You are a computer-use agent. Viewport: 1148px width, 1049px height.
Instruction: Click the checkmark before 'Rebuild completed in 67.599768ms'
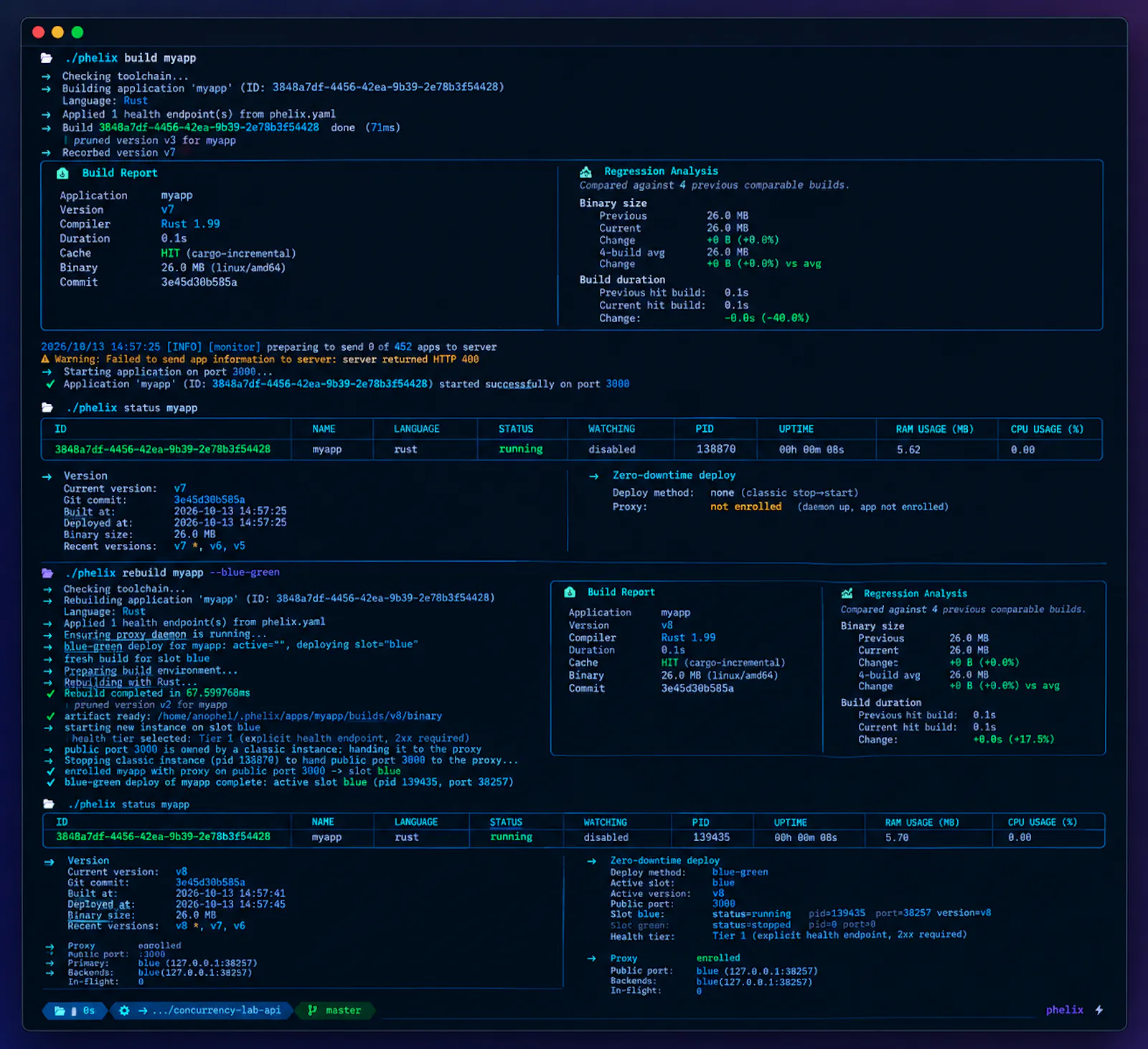click(x=50, y=693)
